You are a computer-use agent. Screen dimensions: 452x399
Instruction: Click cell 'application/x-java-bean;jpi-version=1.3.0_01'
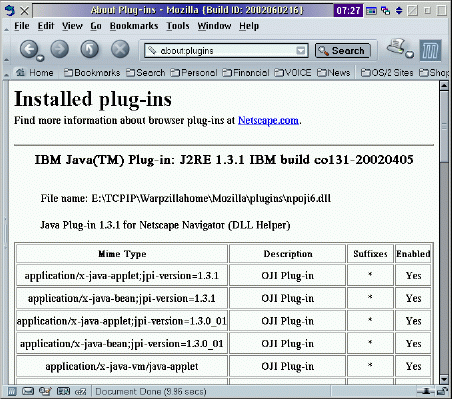pyautogui.click(x=122, y=344)
